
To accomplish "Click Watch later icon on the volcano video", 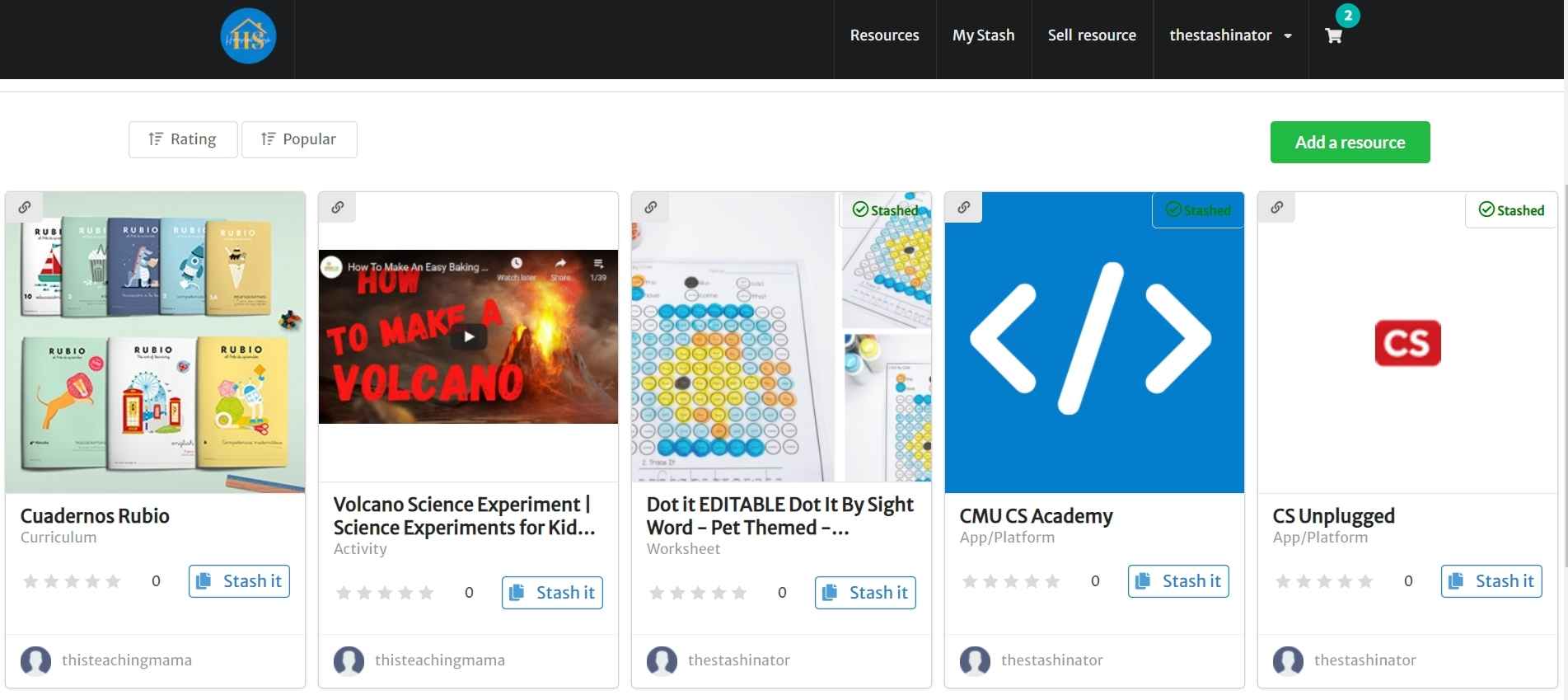I will [516, 269].
